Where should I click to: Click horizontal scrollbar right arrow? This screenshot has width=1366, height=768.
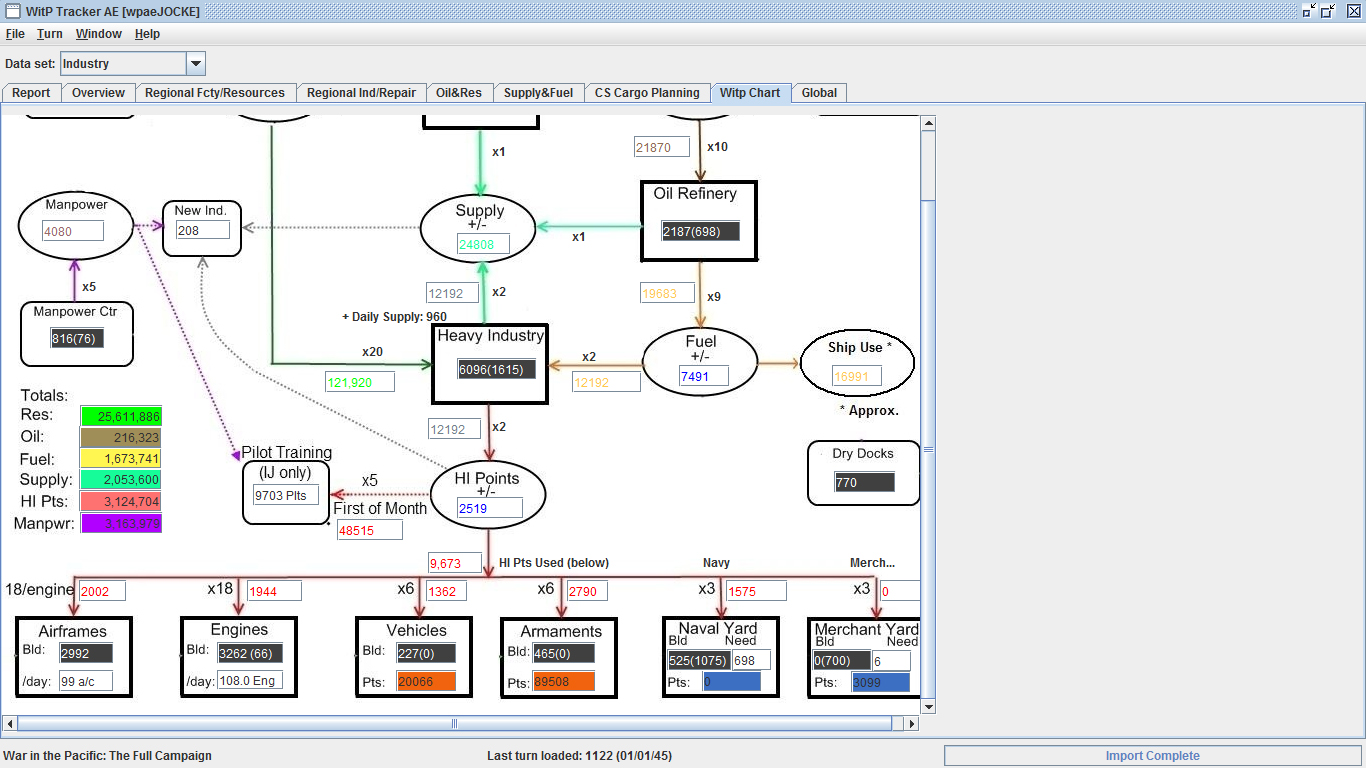(911, 723)
